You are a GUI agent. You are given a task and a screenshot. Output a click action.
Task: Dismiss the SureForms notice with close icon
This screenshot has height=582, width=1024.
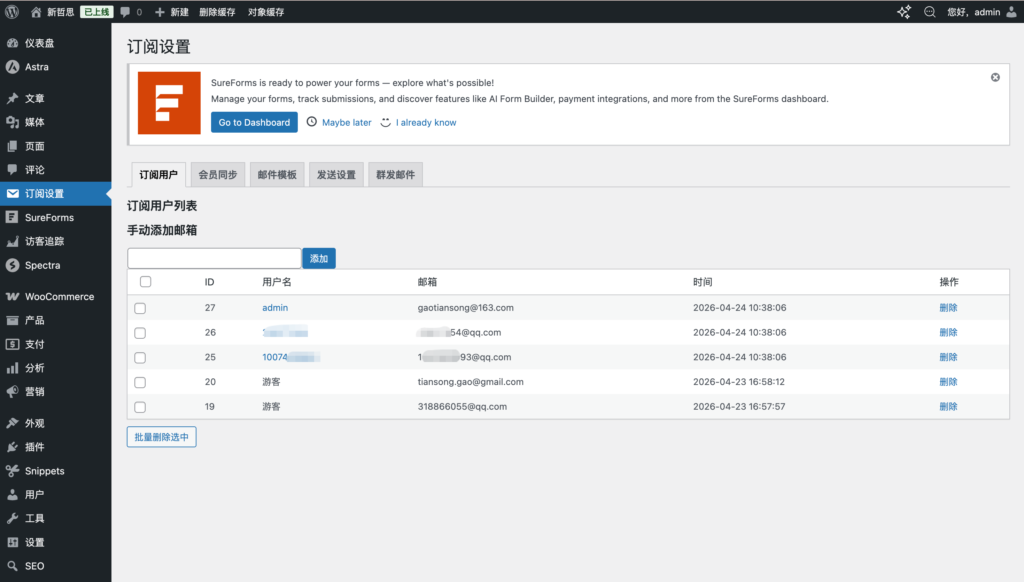pyautogui.click(x=995, y=77)
